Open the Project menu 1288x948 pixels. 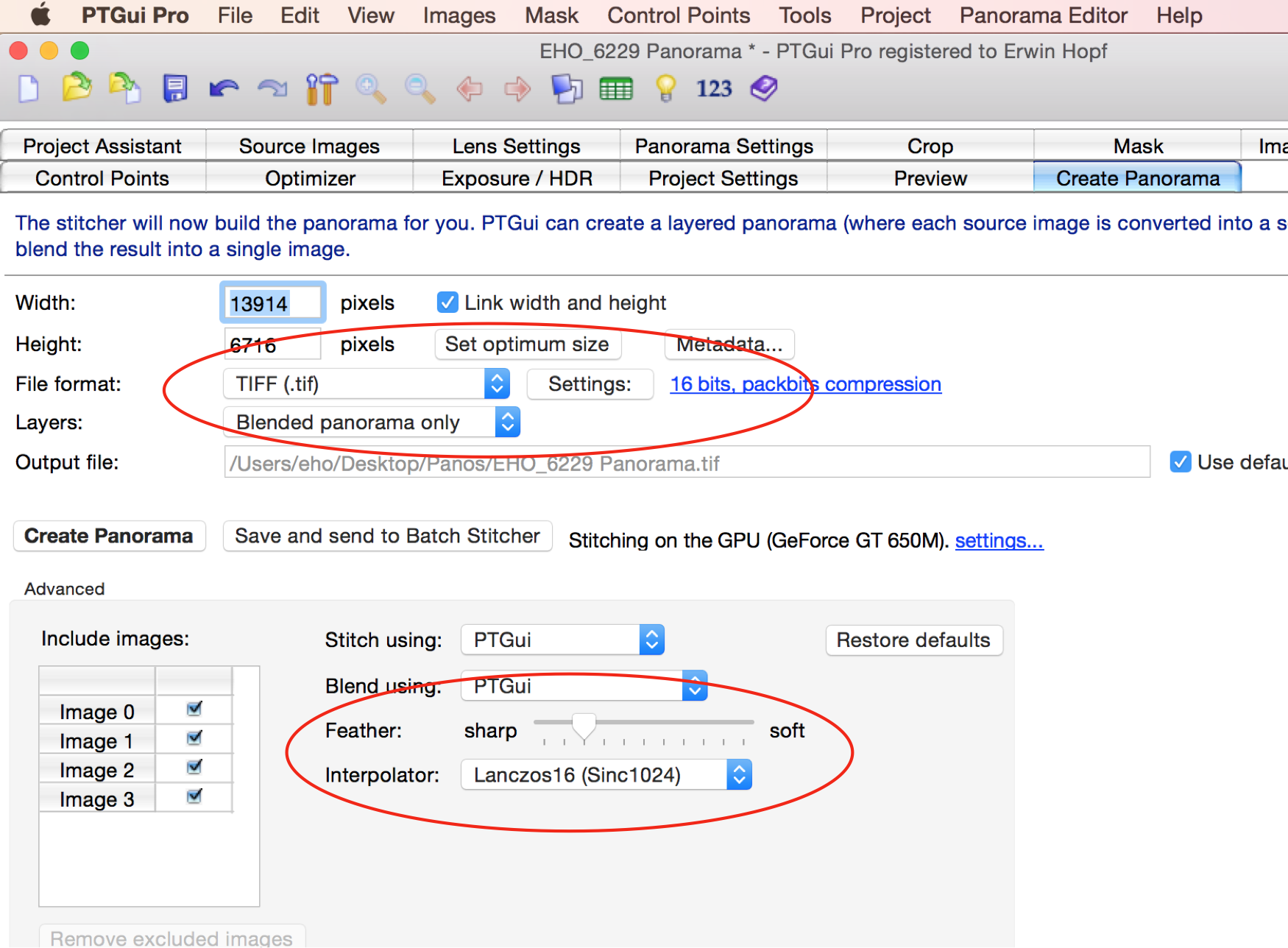point(896,15)
